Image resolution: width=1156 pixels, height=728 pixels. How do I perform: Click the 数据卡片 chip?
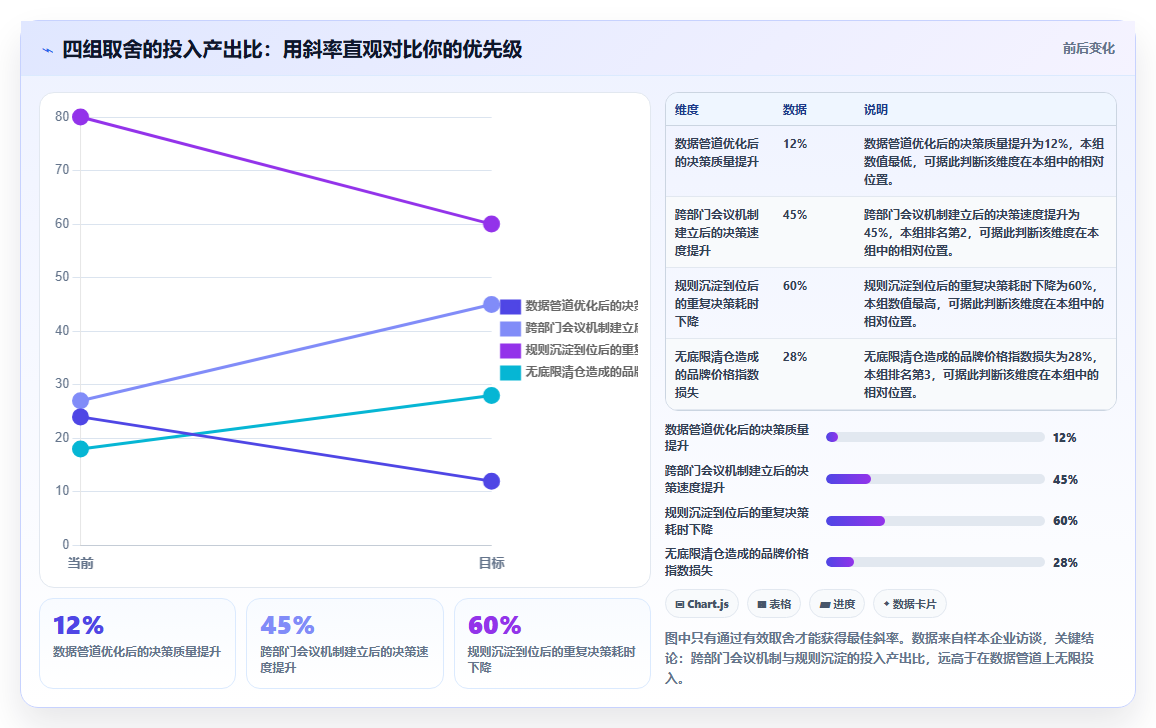[x=910, y=604]
